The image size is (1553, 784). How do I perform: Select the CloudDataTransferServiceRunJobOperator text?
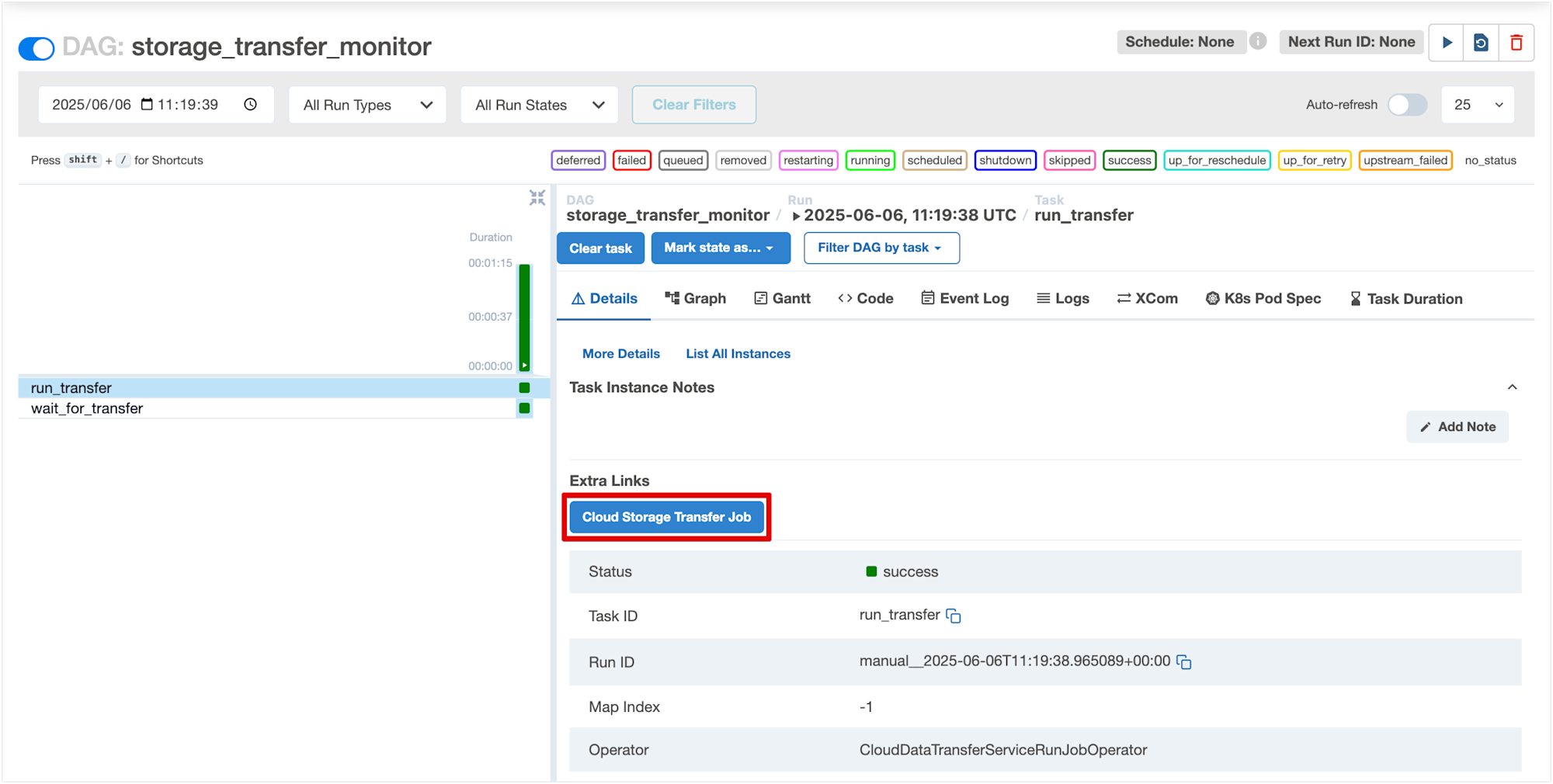pos(1003,750)
